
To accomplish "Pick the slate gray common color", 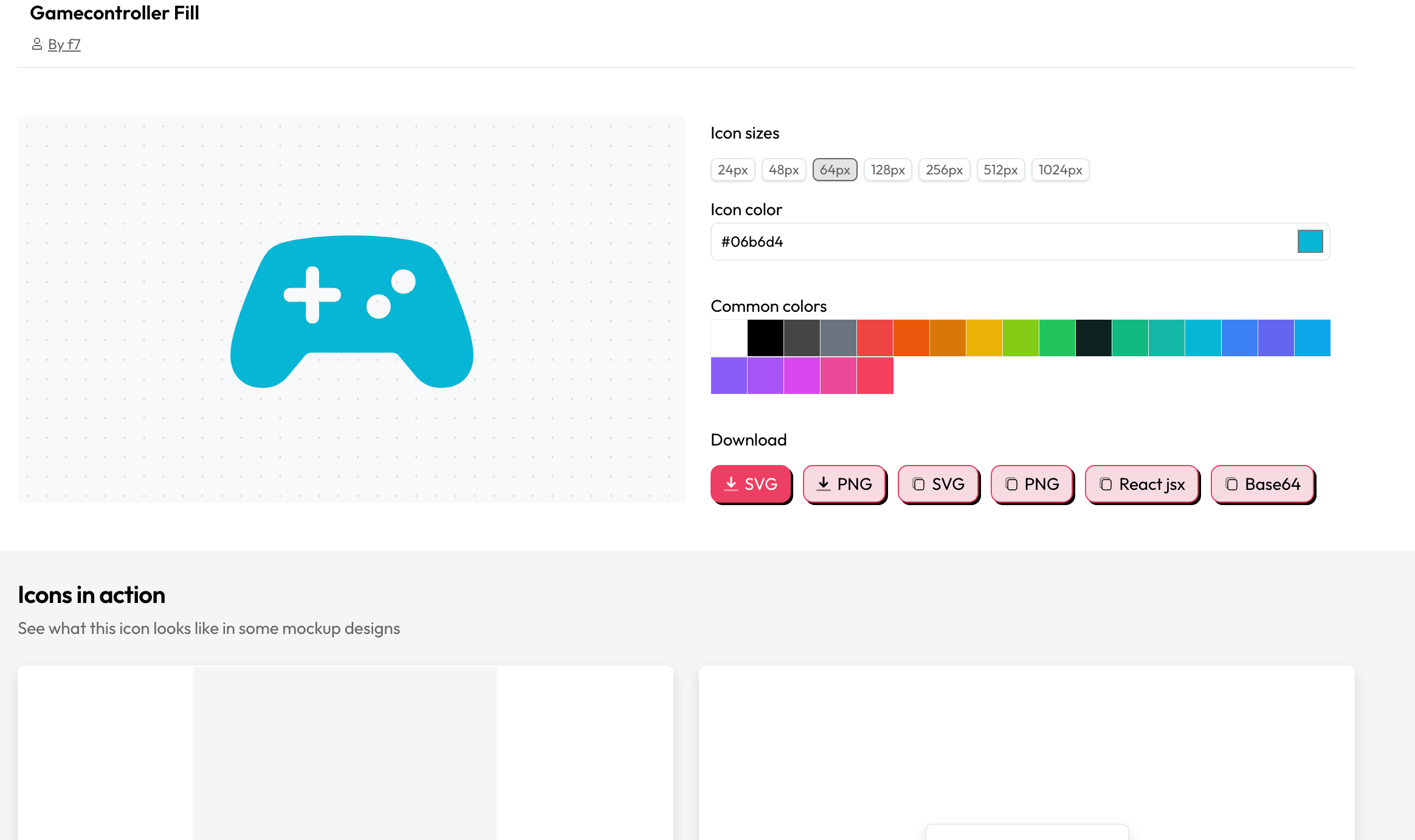I will pos(839,338).
